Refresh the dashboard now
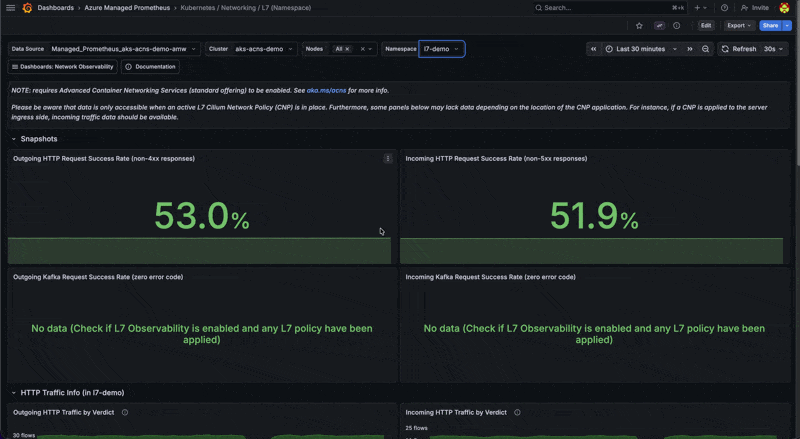This screenshot has width=800, height=439. point(739,49)
